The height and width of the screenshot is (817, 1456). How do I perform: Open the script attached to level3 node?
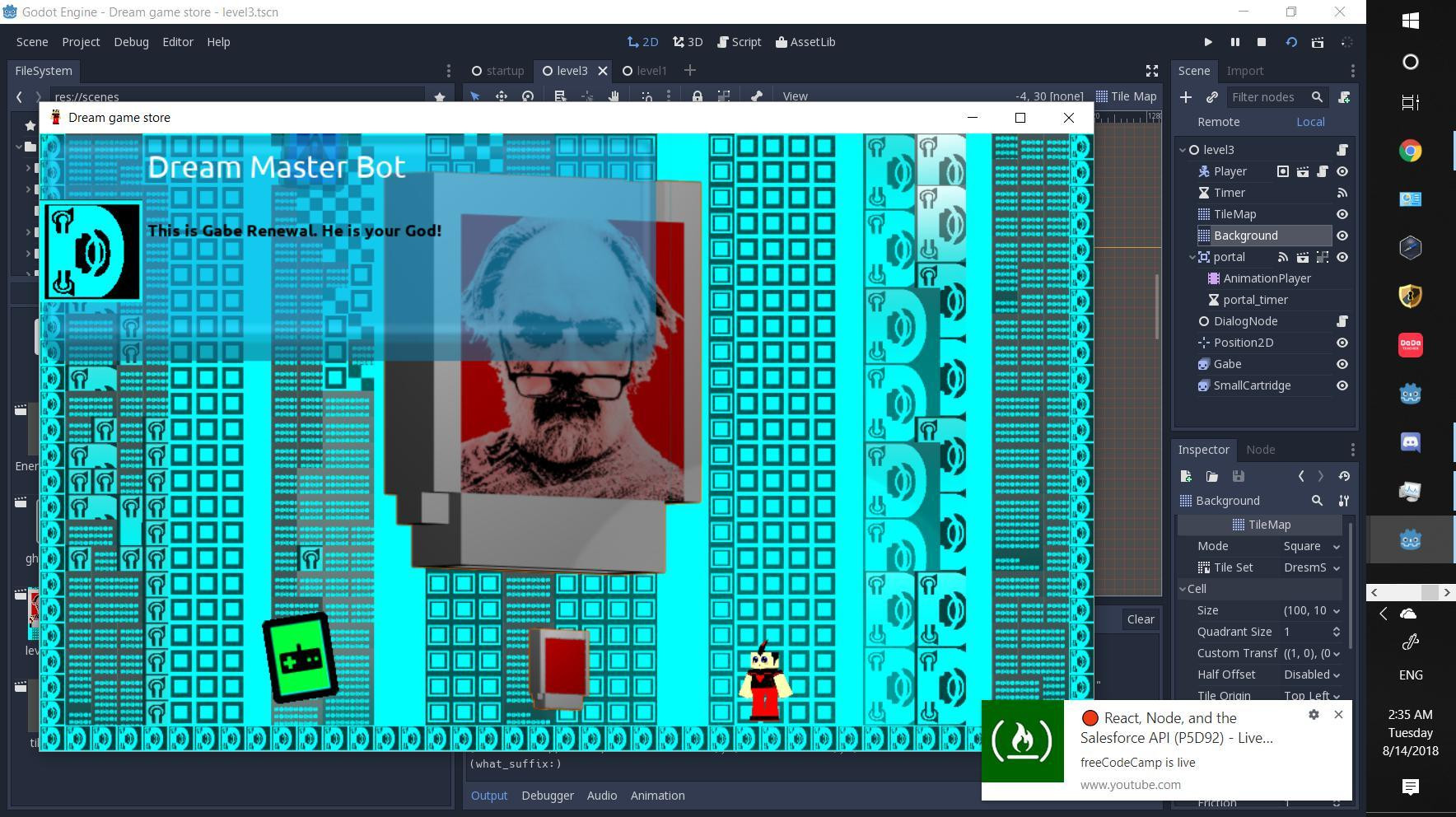point(1342,150)
